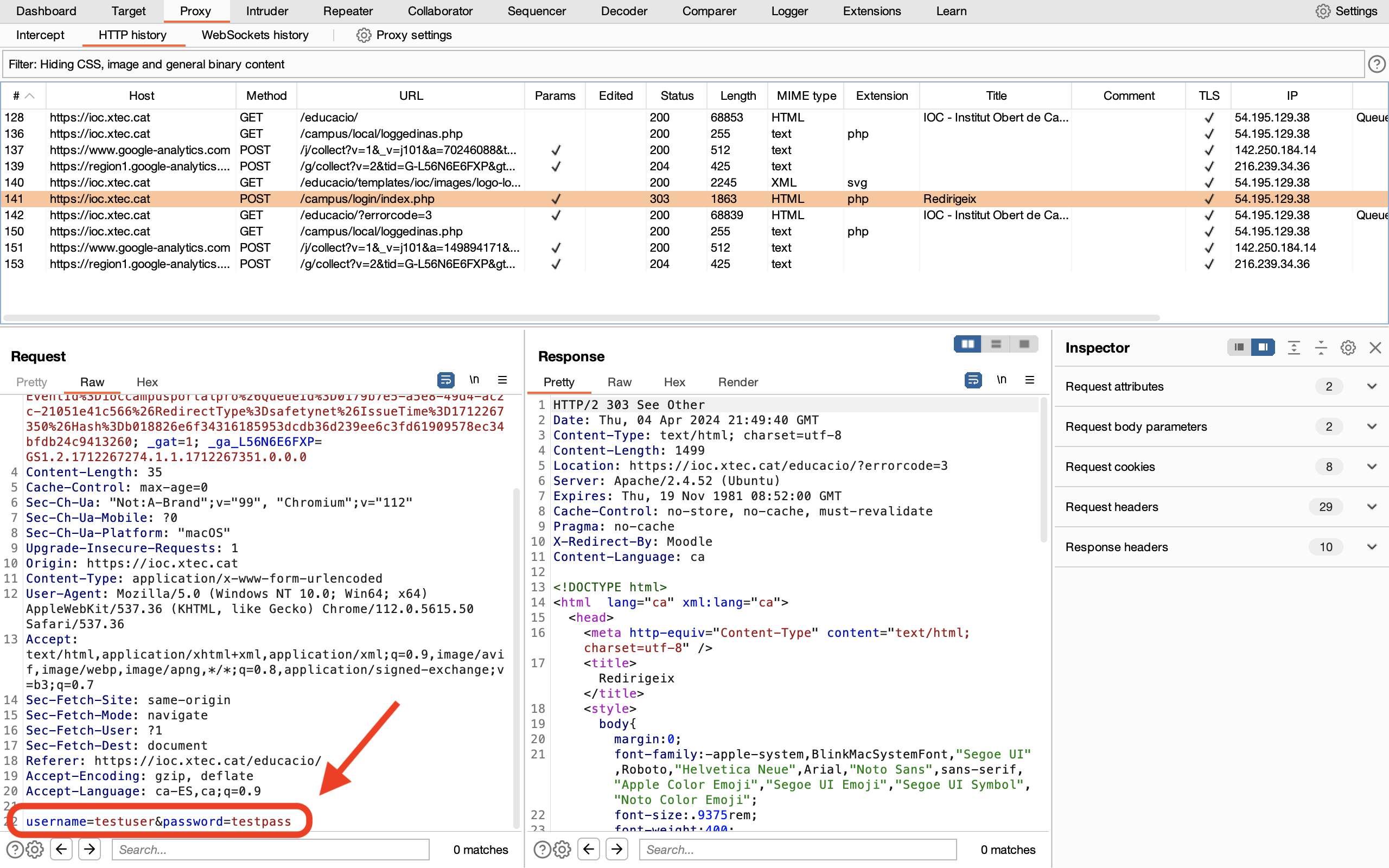The width and height of the screenshot is (1389, 868).
Task: Open Response search settings gear
Action: tap(562, 849)
